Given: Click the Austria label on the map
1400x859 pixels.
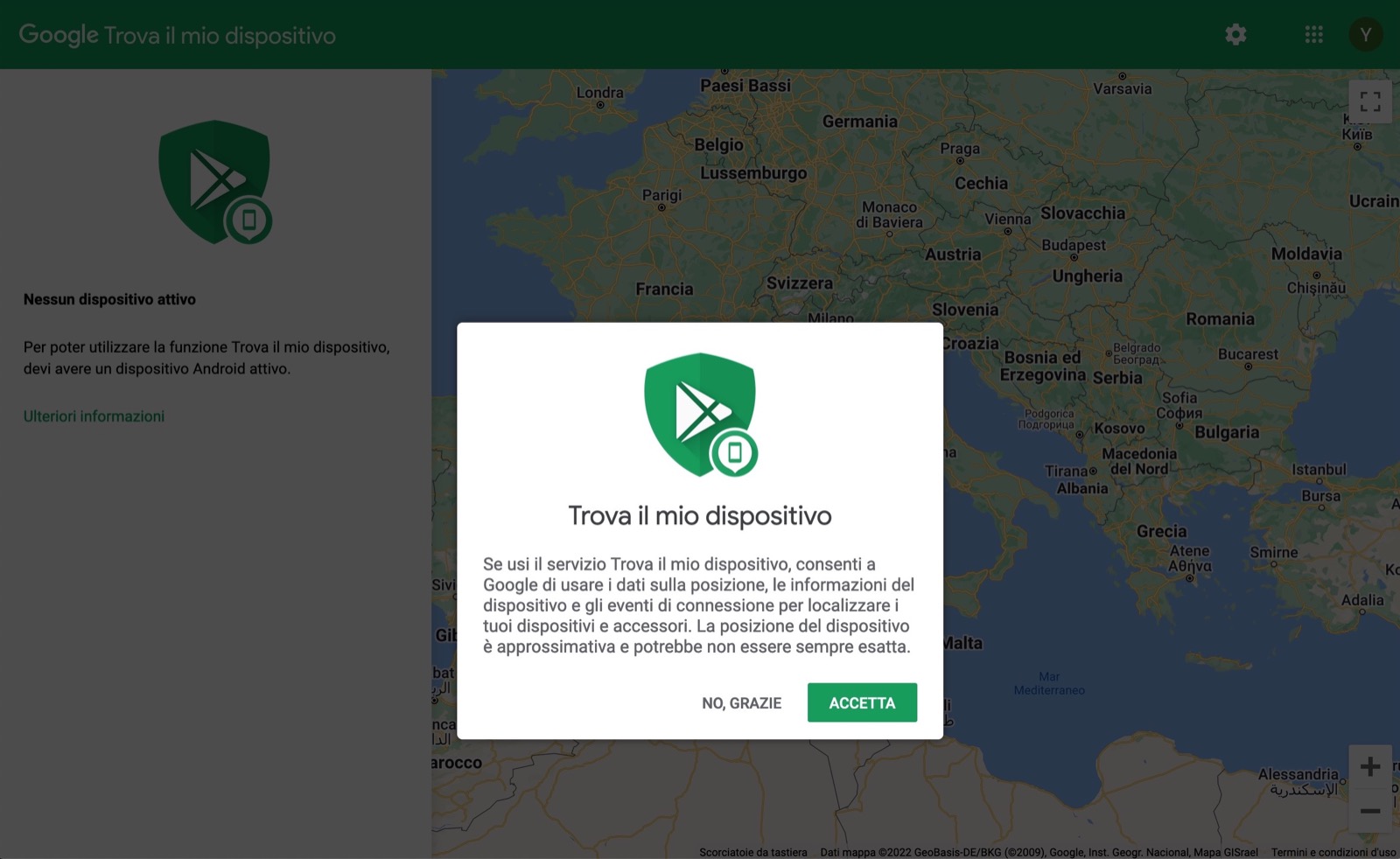Looking at the screenshot, I should [x=953, y=255].
